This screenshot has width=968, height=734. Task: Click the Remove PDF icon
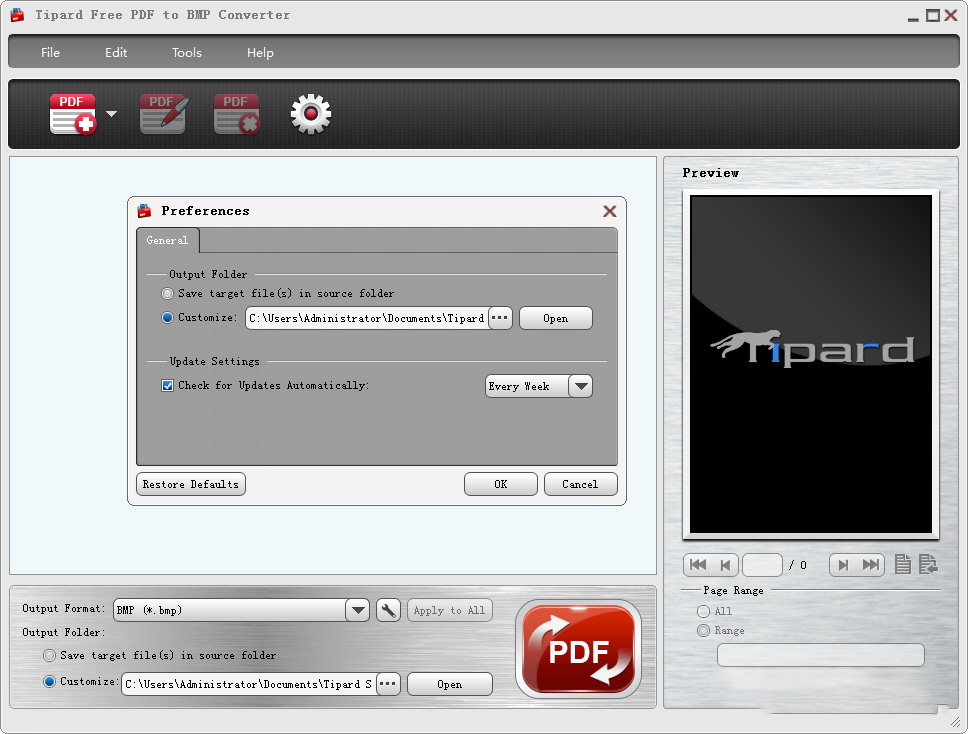[236, 113]
